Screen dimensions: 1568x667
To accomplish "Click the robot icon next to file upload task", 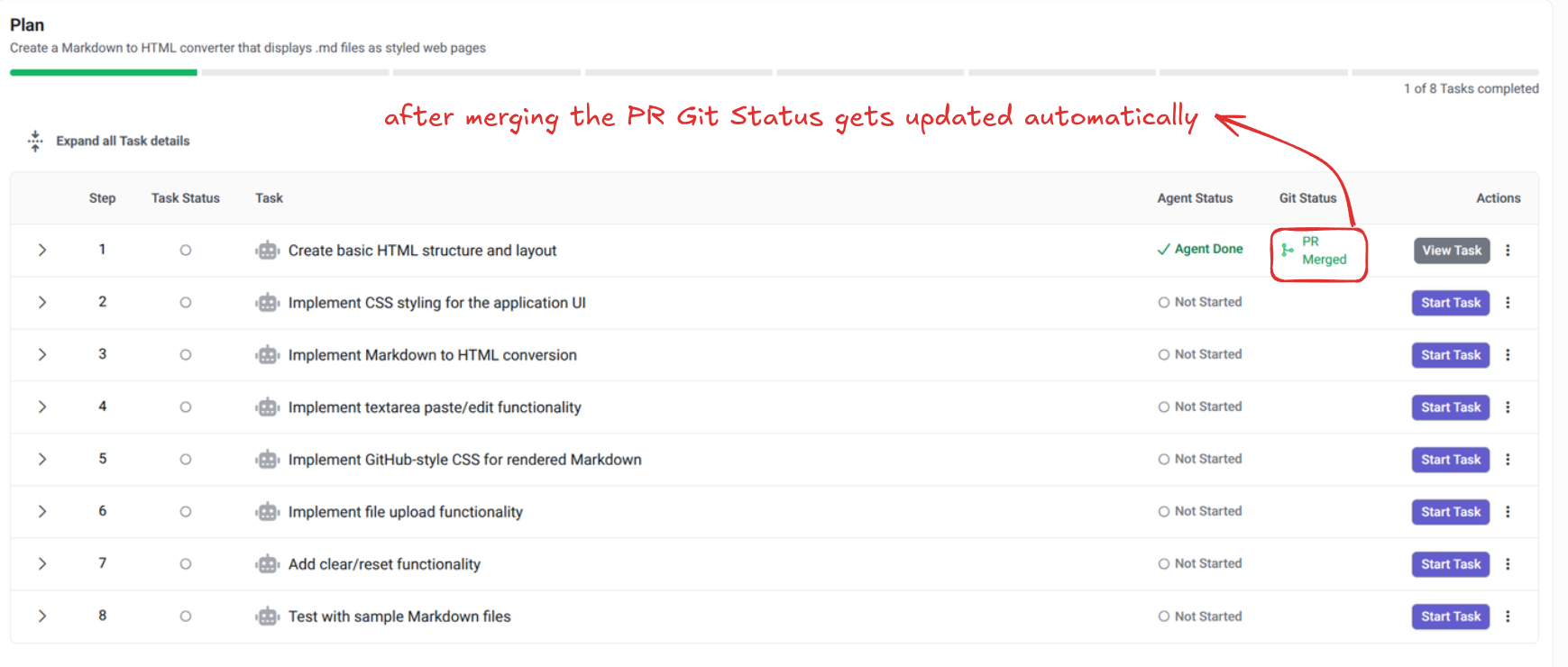I will pos(268,512).
